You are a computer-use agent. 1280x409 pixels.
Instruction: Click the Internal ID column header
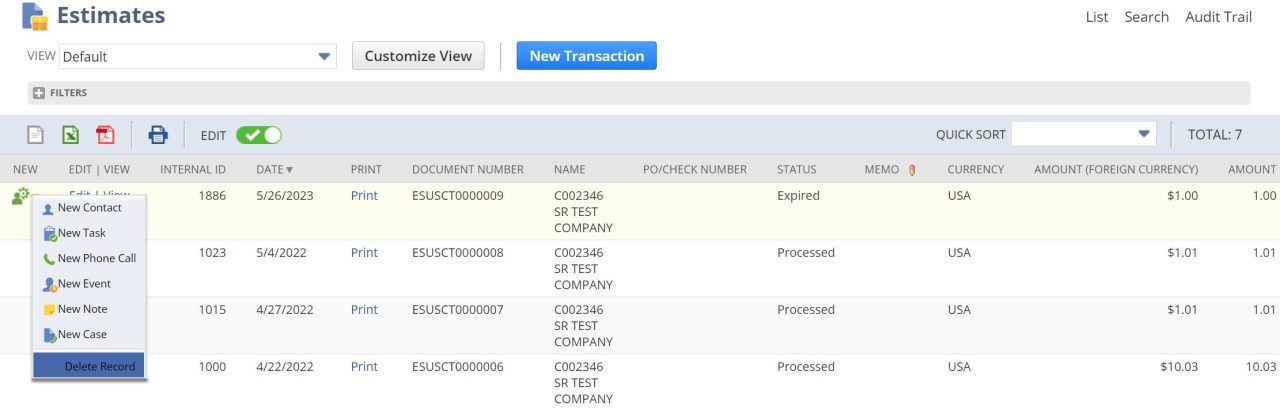click(x=193, y=170)
